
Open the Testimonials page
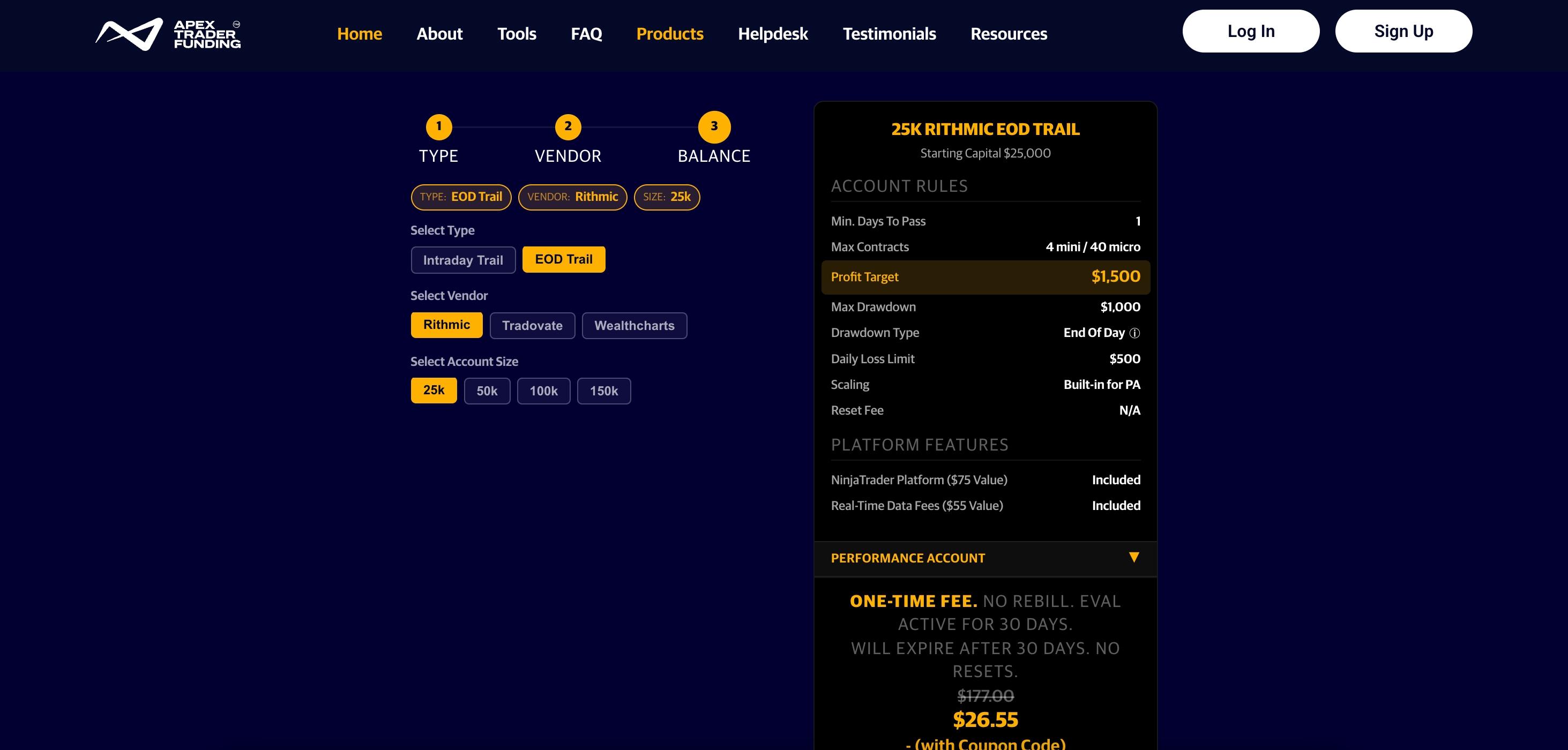point(890,33)
